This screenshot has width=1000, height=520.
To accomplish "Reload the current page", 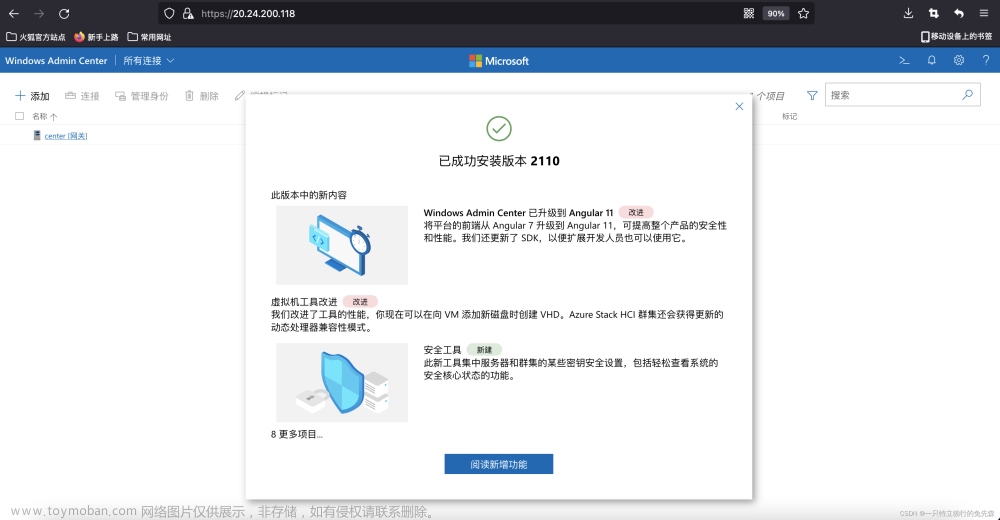I will pos(64,13).
